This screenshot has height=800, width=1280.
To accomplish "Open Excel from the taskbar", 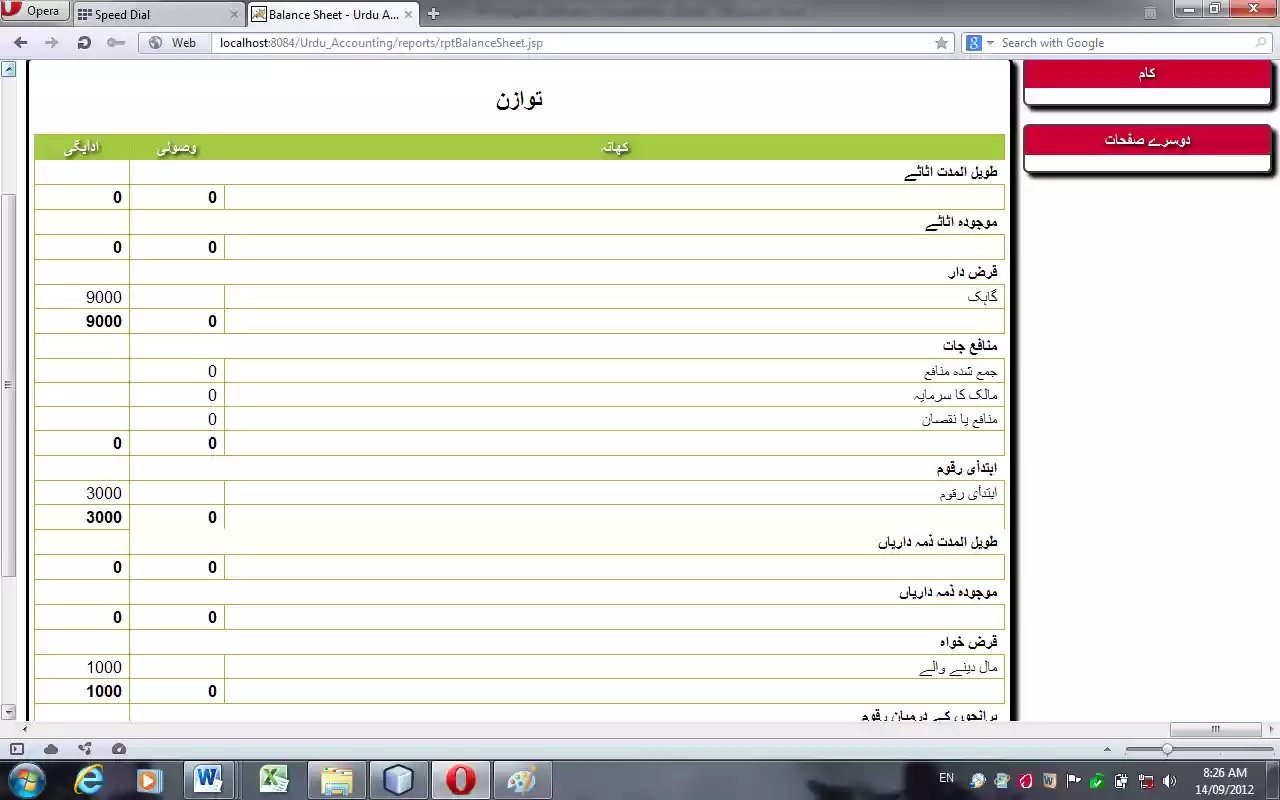I will click(x=274, y=779).
